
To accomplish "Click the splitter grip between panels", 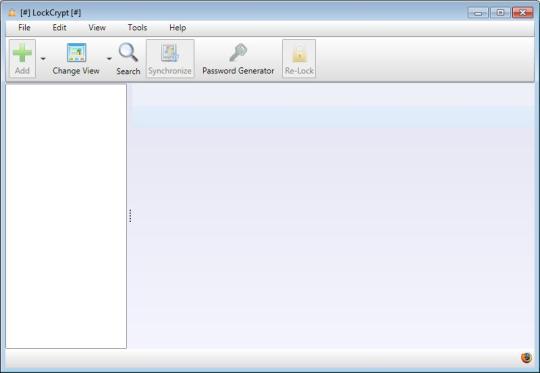I will coord(130,216).
